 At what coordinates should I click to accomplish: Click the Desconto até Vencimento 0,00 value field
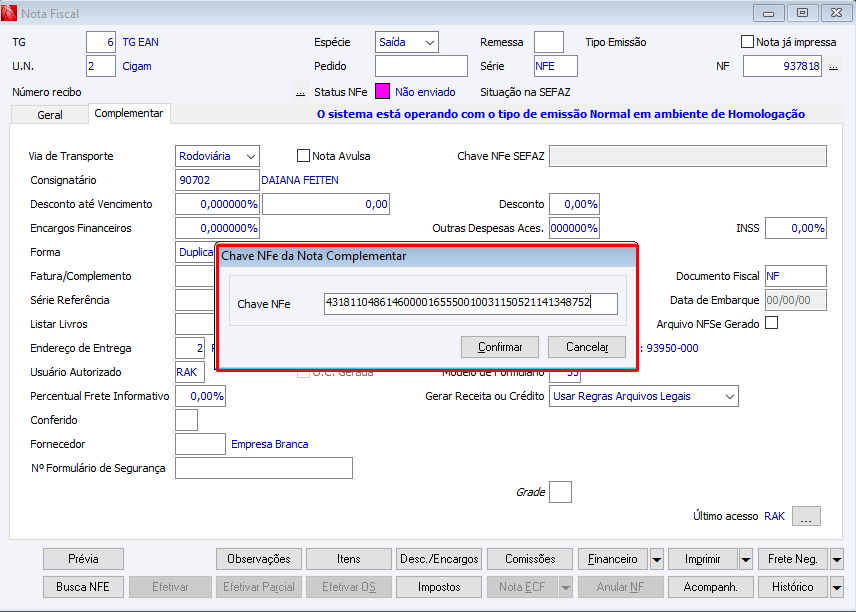326,204
